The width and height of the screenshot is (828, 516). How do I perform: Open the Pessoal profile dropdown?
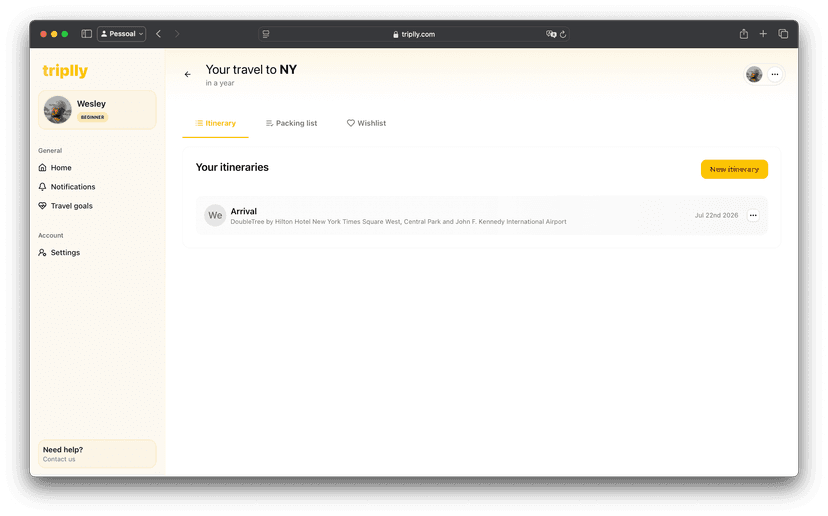121,34
